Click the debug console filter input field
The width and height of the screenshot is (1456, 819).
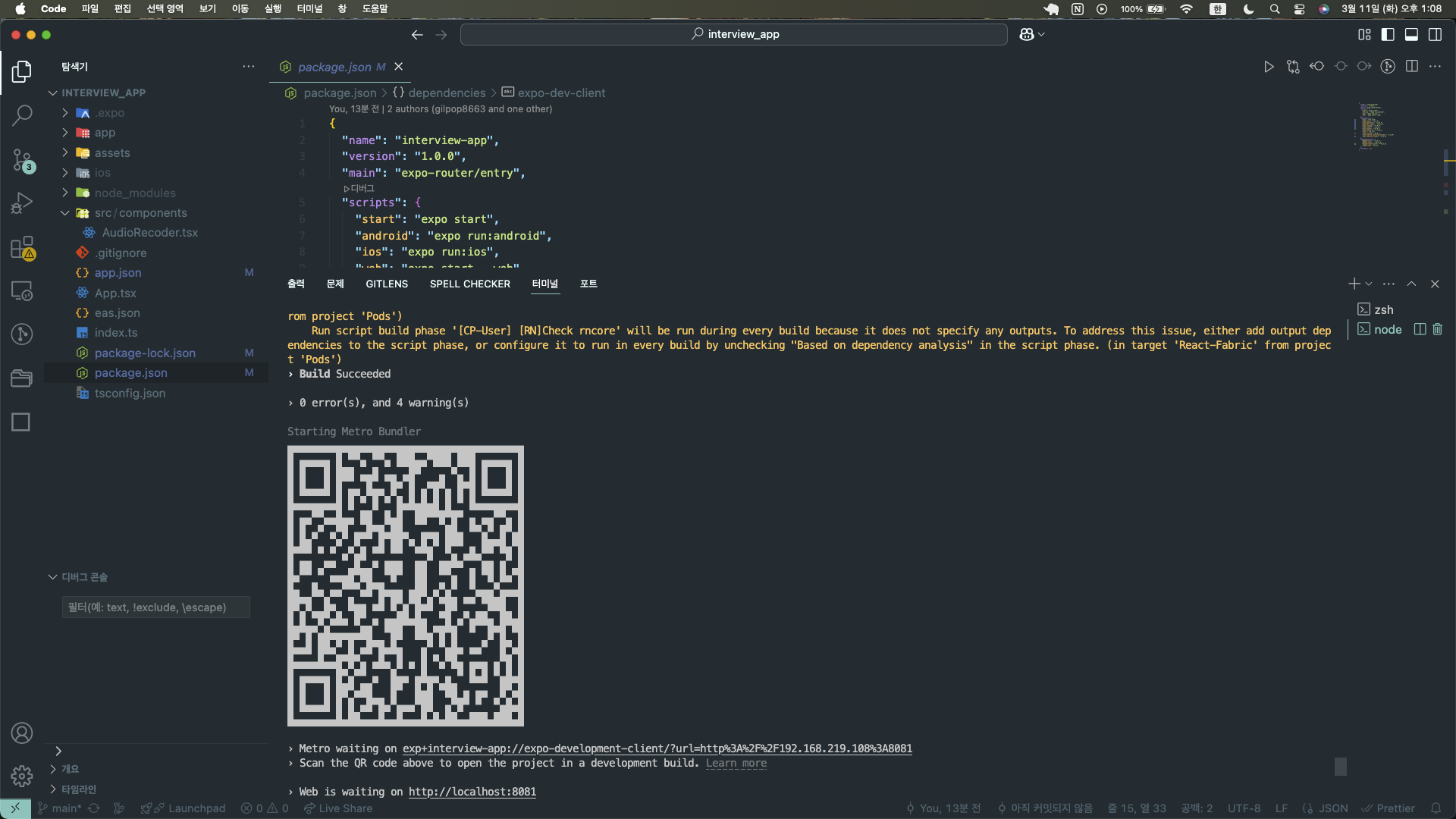pos(155,607)
